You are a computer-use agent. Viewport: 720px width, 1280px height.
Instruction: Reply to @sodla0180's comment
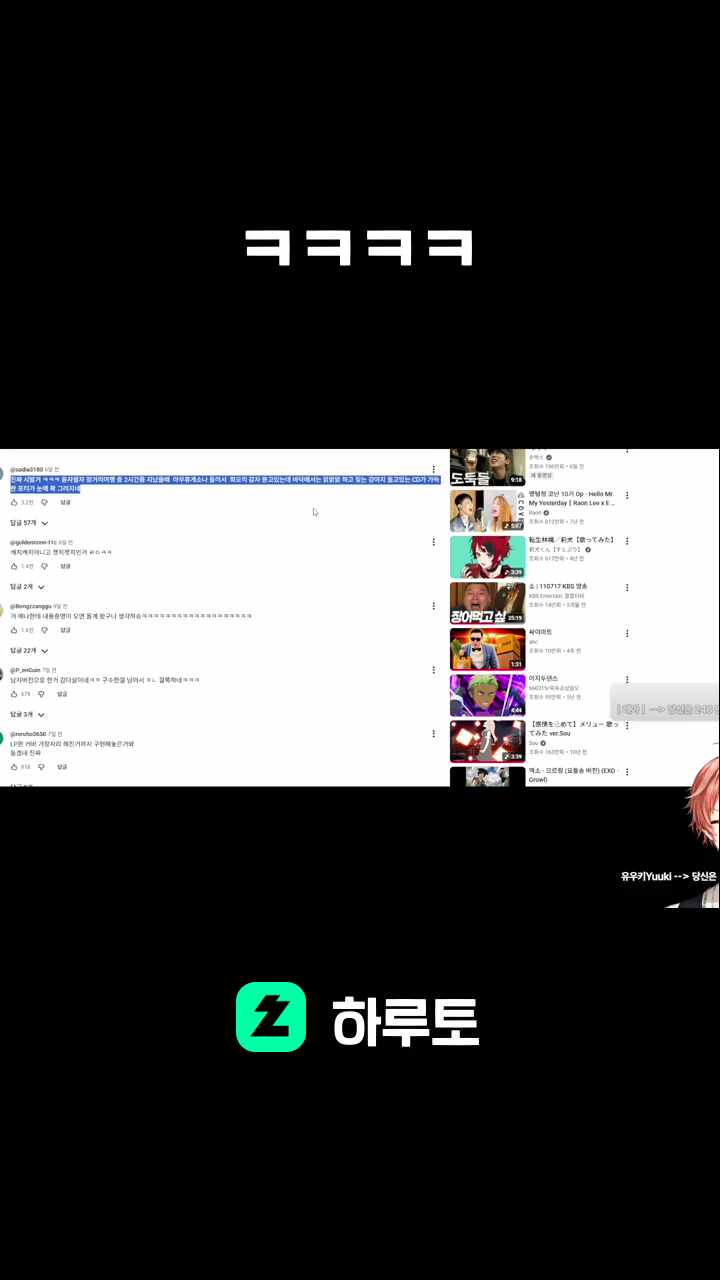tap(65, 502)
